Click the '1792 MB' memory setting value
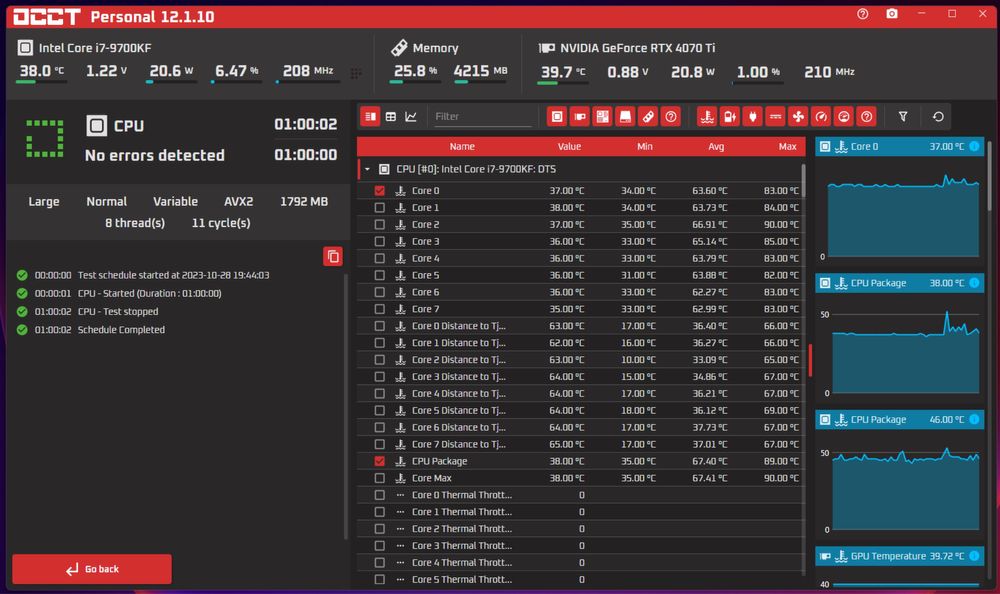 (x=304, y=202)
